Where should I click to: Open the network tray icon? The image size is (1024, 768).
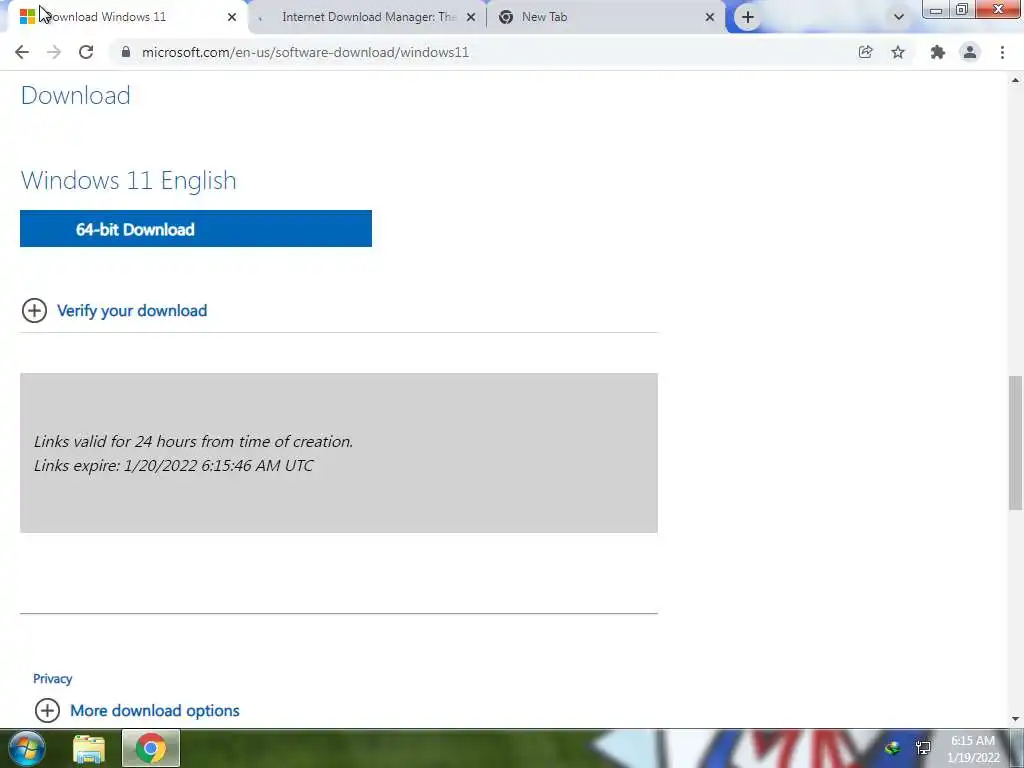[x=923, y=748]
